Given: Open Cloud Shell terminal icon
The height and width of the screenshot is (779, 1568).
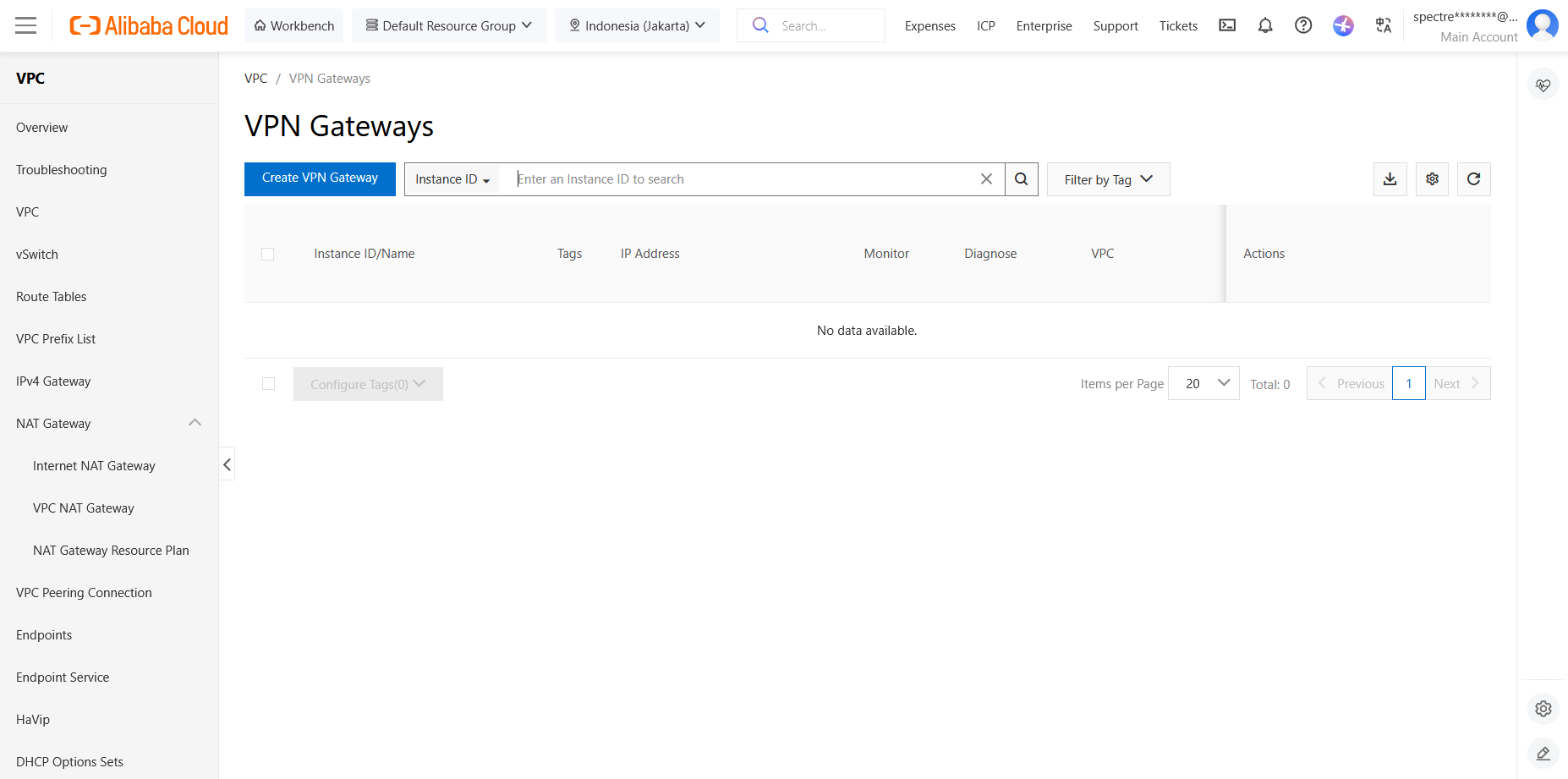Looking at the screenshot, I should tap(1226, 25).
